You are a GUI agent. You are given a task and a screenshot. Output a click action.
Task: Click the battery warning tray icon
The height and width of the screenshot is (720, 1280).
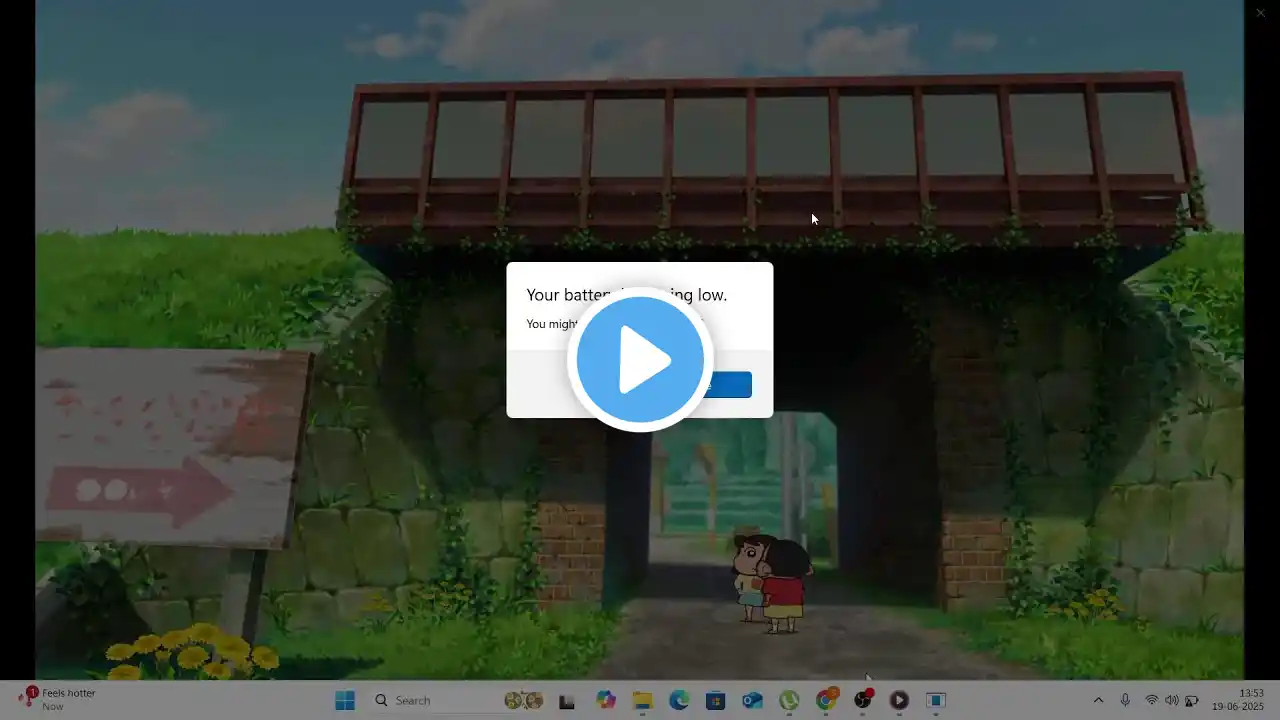point(1192,700)
